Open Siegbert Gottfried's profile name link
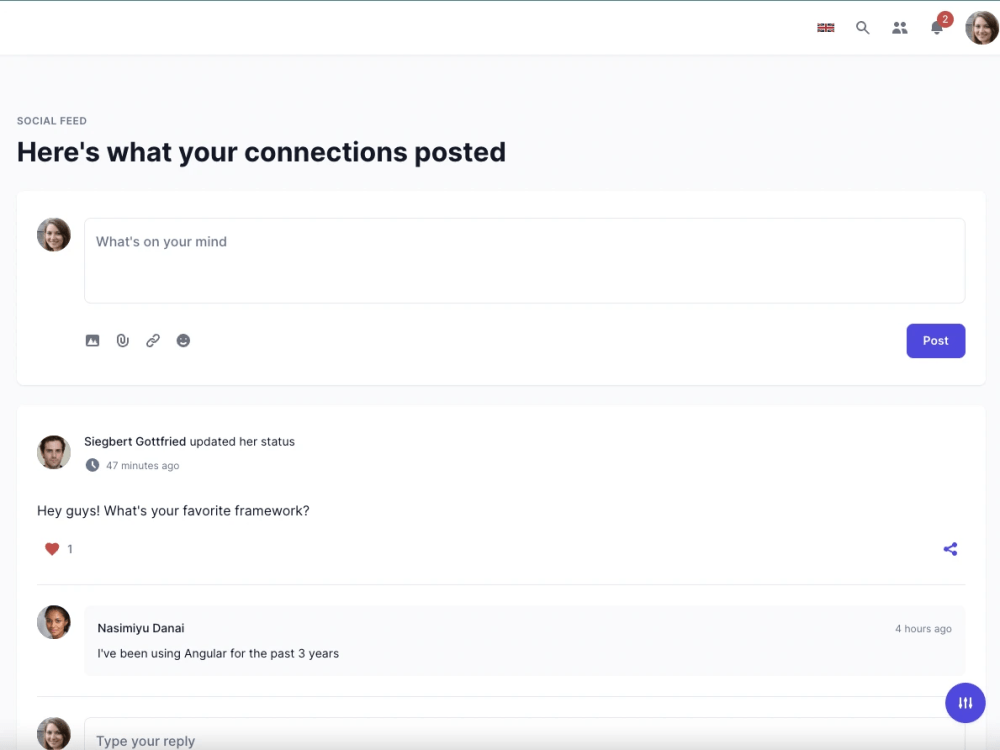1000x750 pixels. tap(135, 441)
